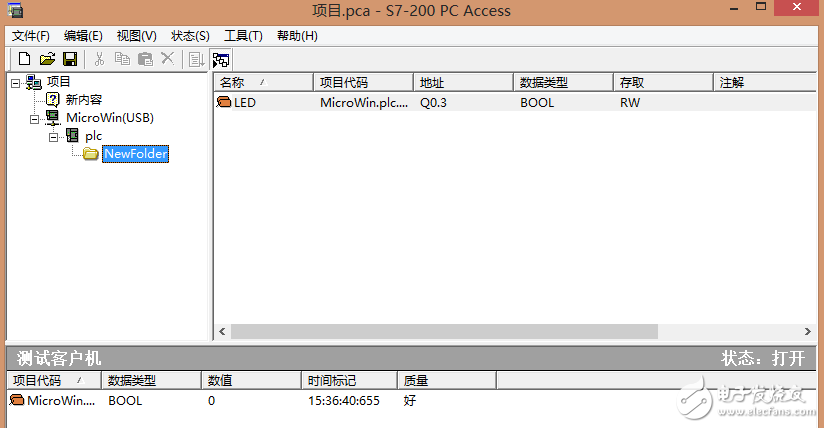Open the 工具(T) menu
The height and width of the screenshot is (428, 824).
click(x=243, y=36)
